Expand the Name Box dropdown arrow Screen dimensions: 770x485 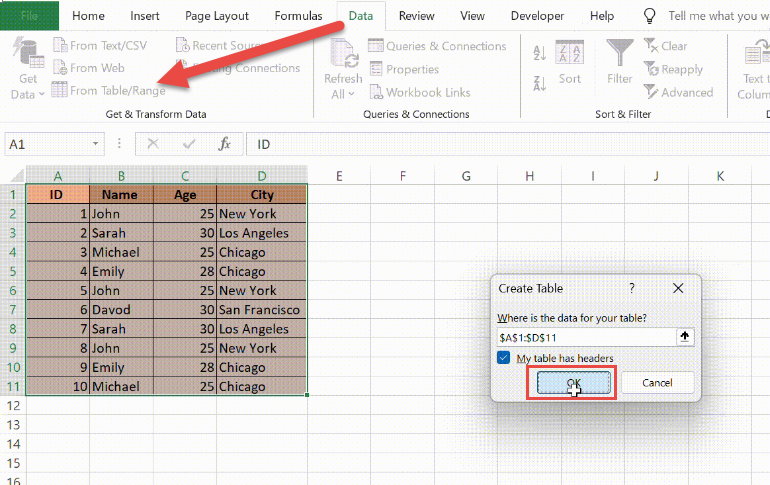click(x=95, y=144)
